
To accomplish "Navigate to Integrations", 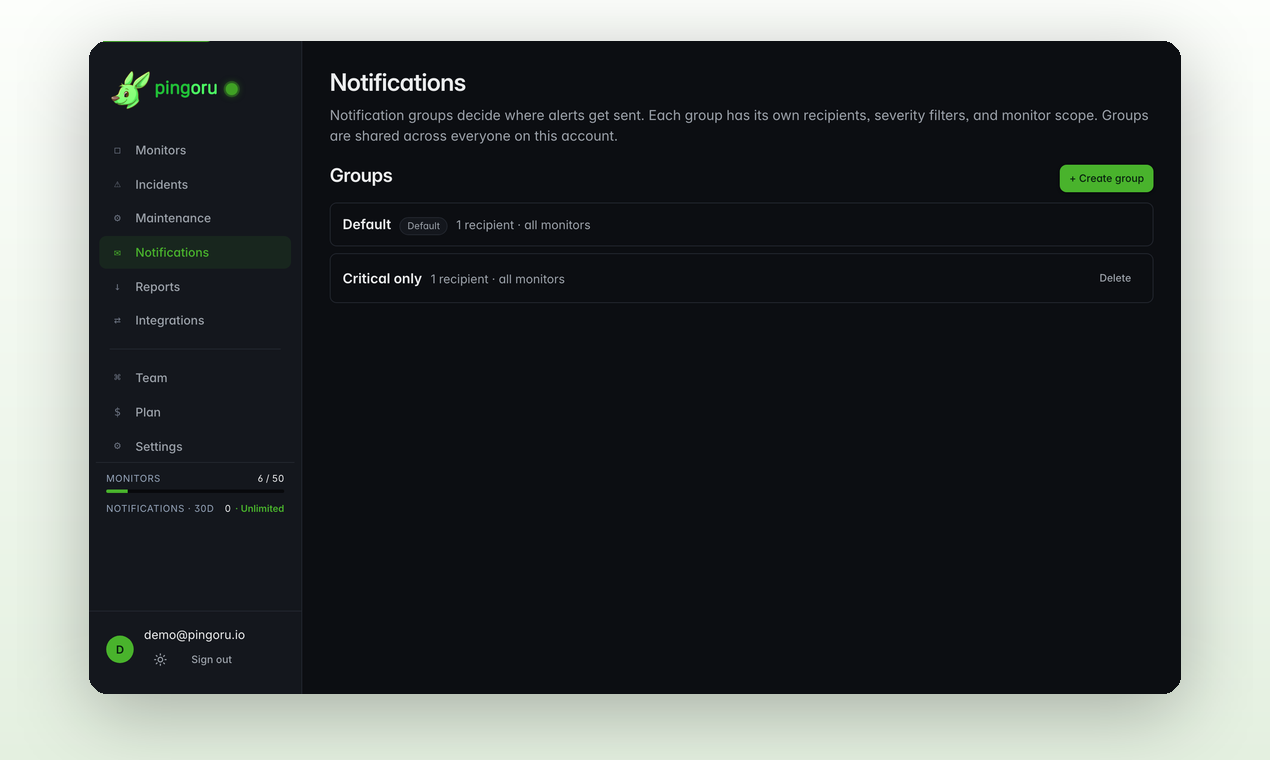I will [195, 321].
